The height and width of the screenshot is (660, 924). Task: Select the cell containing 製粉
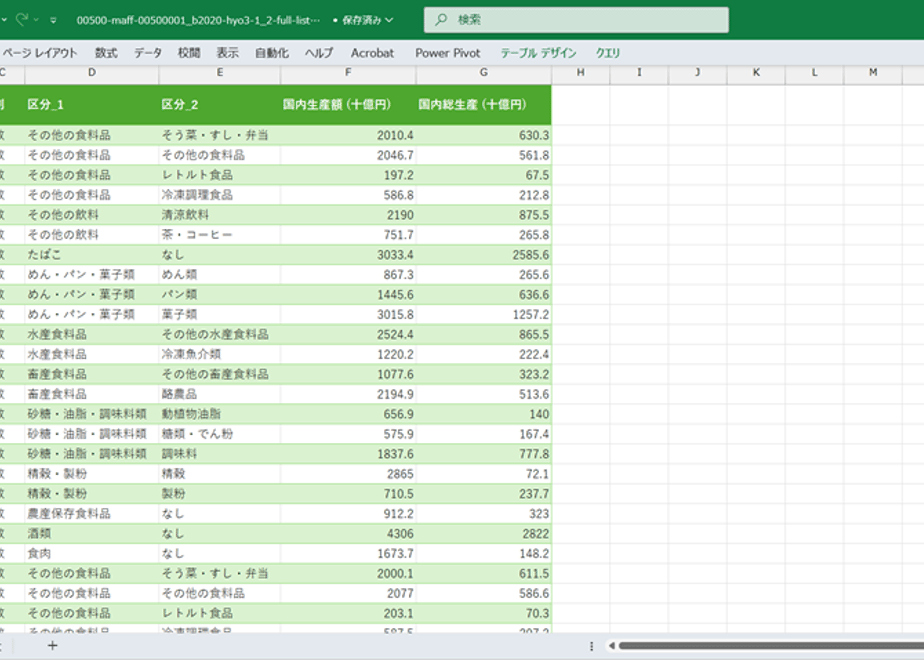click(x=220, y=493)
